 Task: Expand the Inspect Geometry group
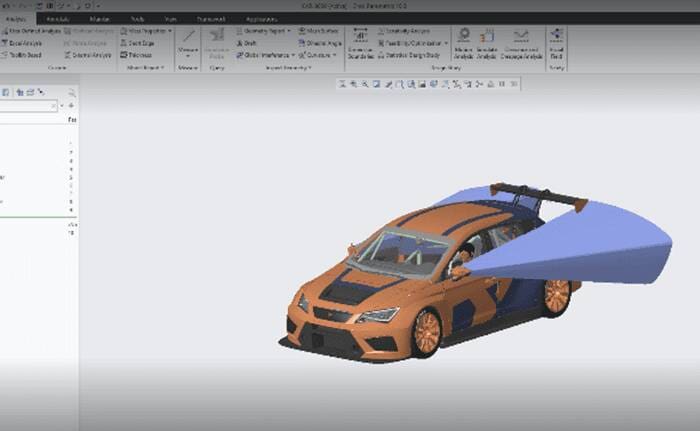288,68
